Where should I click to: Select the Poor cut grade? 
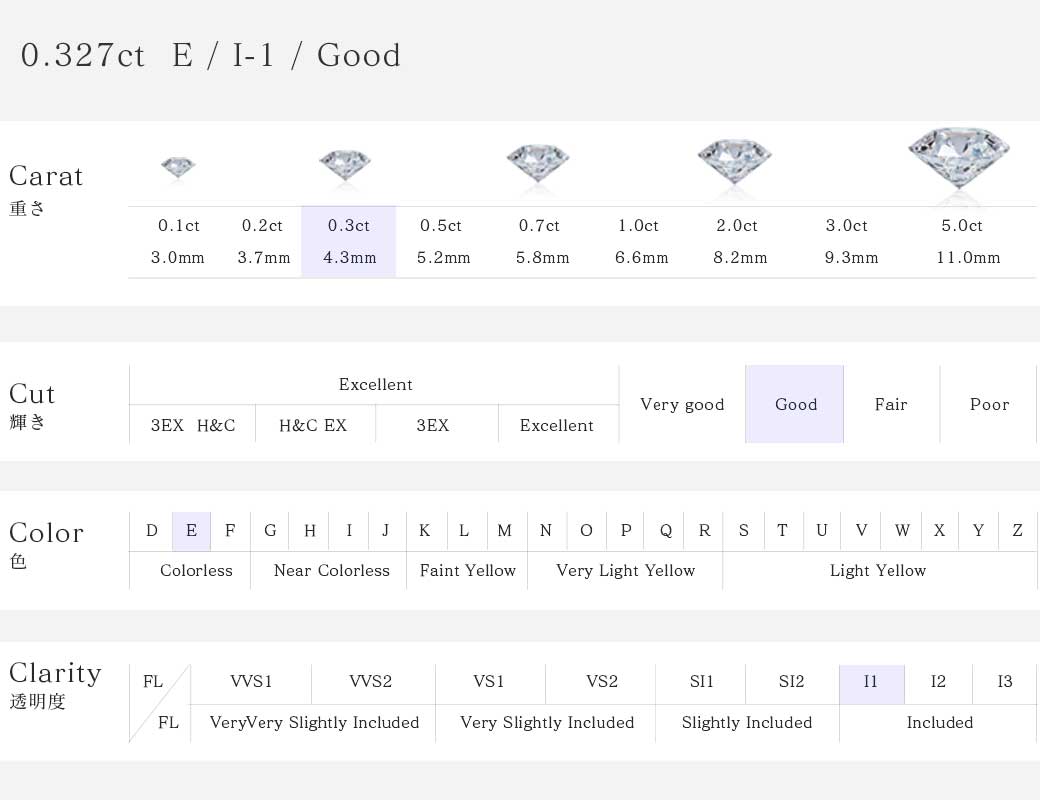coord(988,404)
